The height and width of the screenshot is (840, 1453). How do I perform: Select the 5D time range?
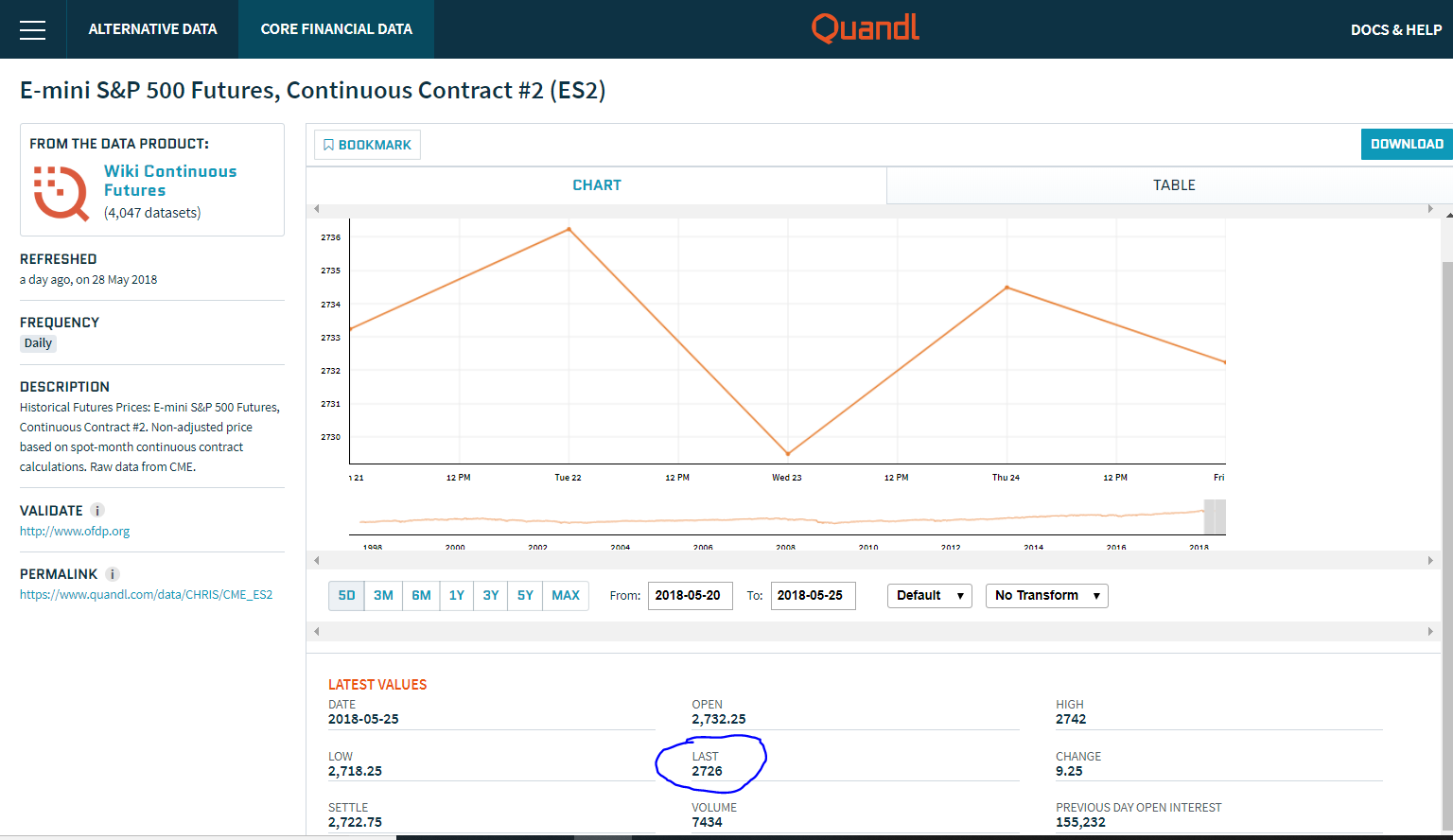346,595
